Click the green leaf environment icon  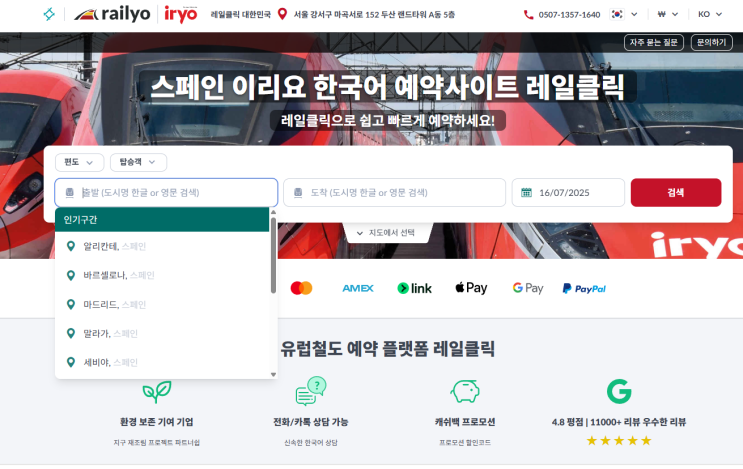[x=157, y=392]
